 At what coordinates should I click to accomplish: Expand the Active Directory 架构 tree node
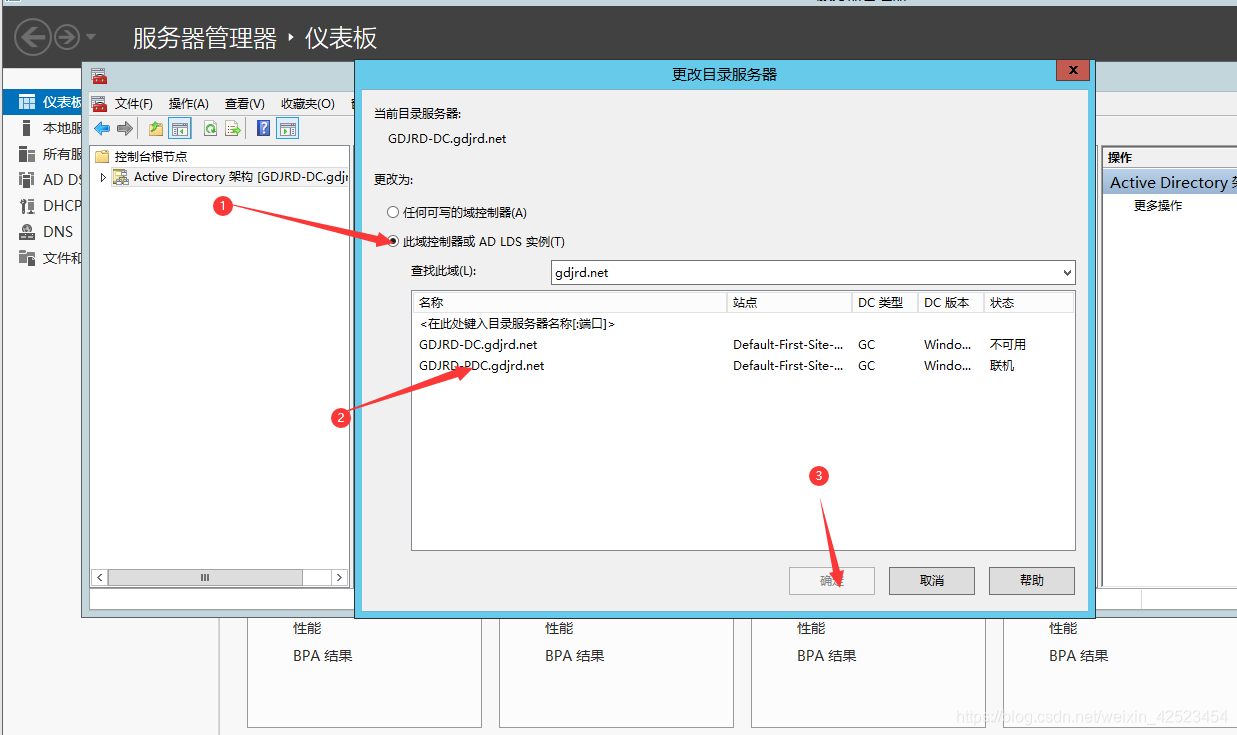click(x=102, y=177)
